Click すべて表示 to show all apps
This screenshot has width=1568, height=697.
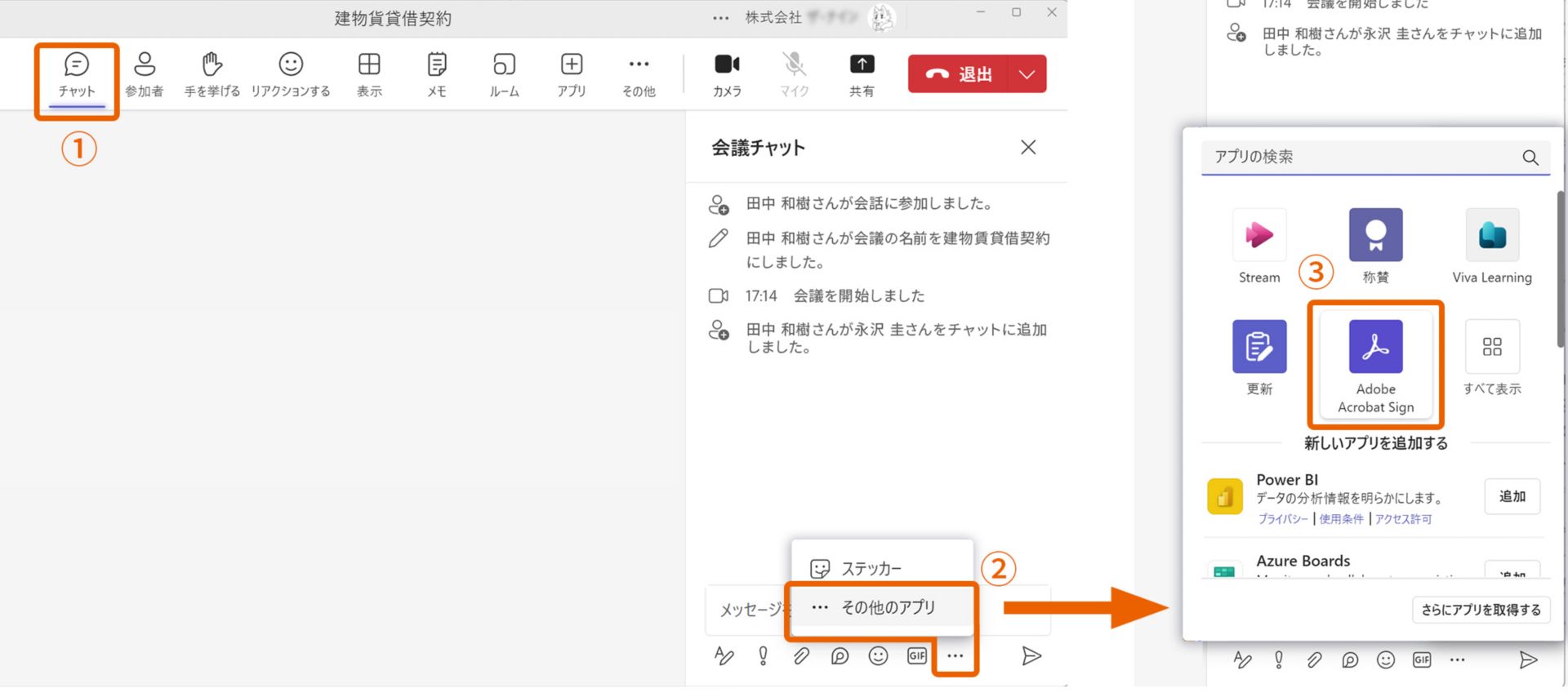click(x=1492, y=358)
